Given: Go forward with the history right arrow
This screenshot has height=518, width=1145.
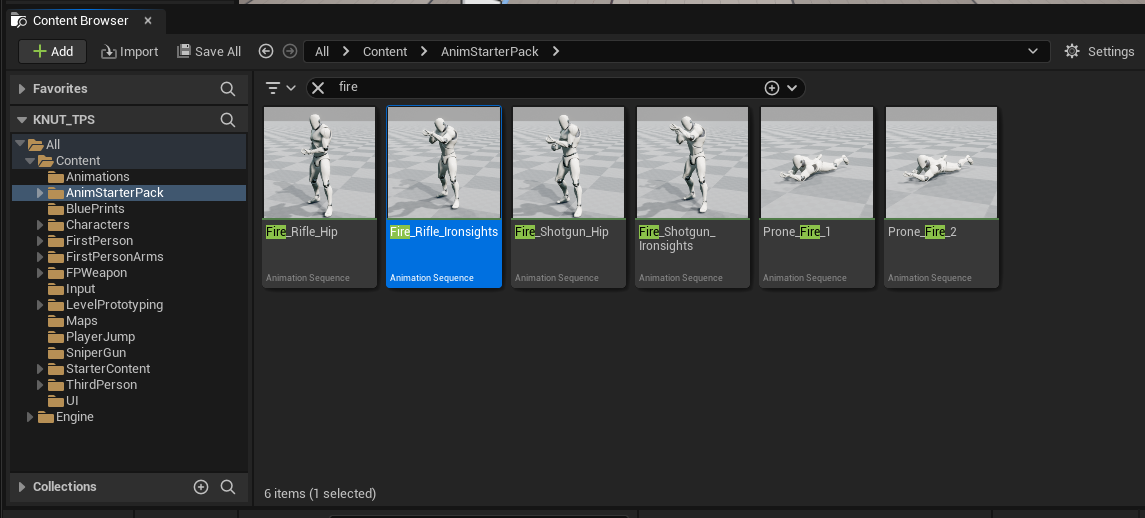Looking at the screenshot, I should coord(290,51).
